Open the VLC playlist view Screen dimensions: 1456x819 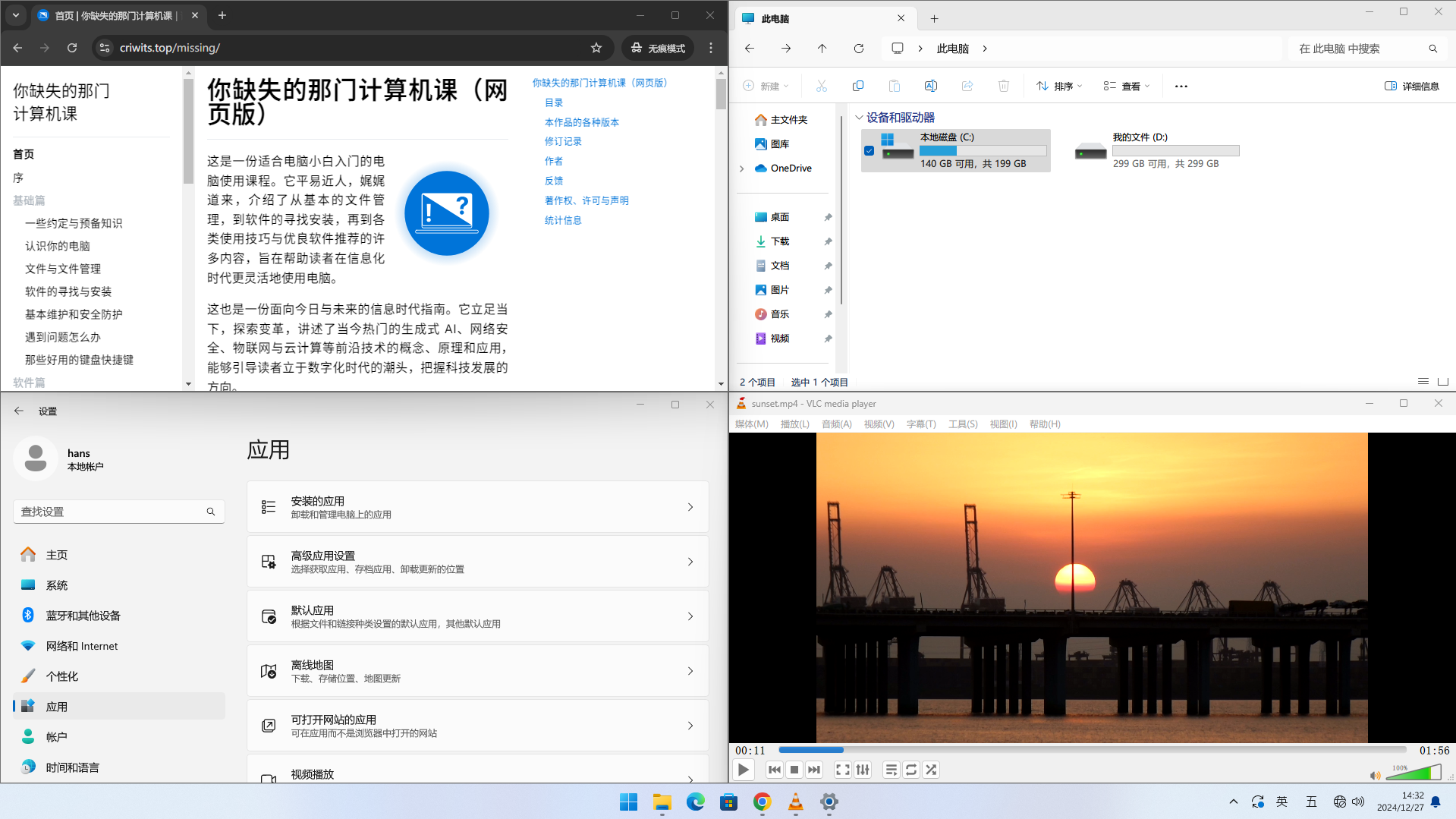(x=891, y=770)
